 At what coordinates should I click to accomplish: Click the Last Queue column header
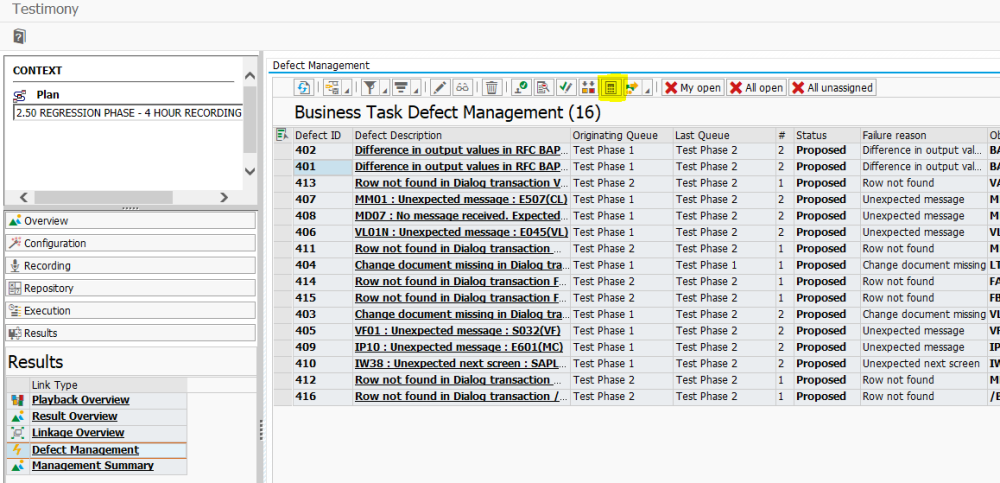pyautogui.click(x=724, y=135)
